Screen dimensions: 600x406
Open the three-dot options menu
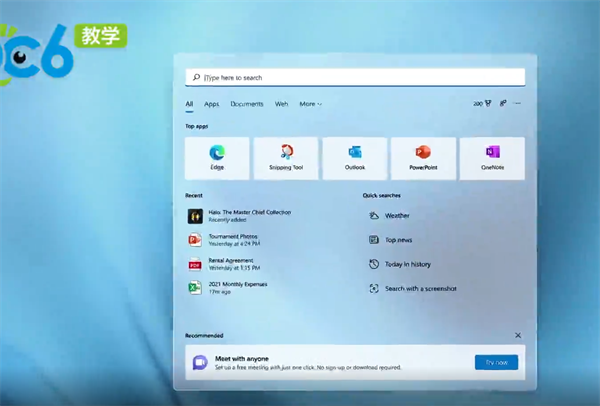pyautogui.click(x=518, y=103)
